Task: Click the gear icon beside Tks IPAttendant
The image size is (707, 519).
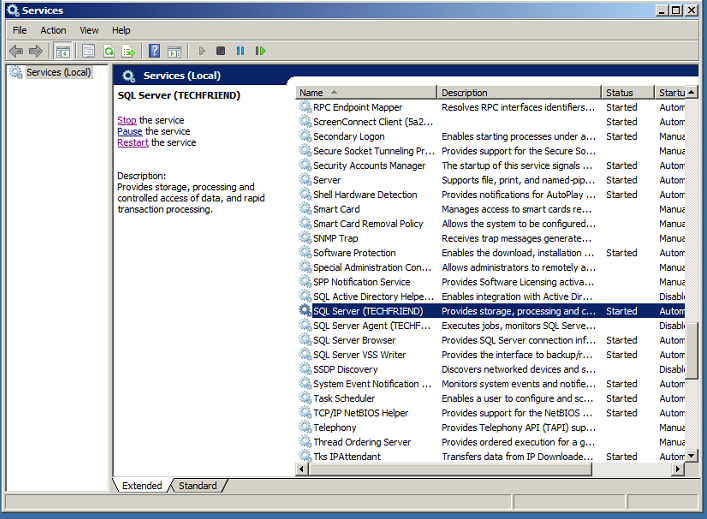Action: (305, 456)
